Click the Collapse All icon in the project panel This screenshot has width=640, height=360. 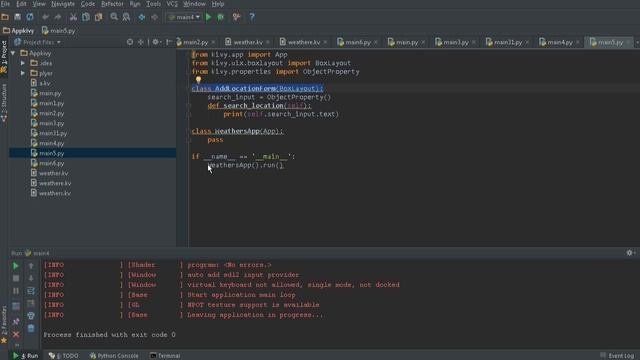tap(141, 42)
